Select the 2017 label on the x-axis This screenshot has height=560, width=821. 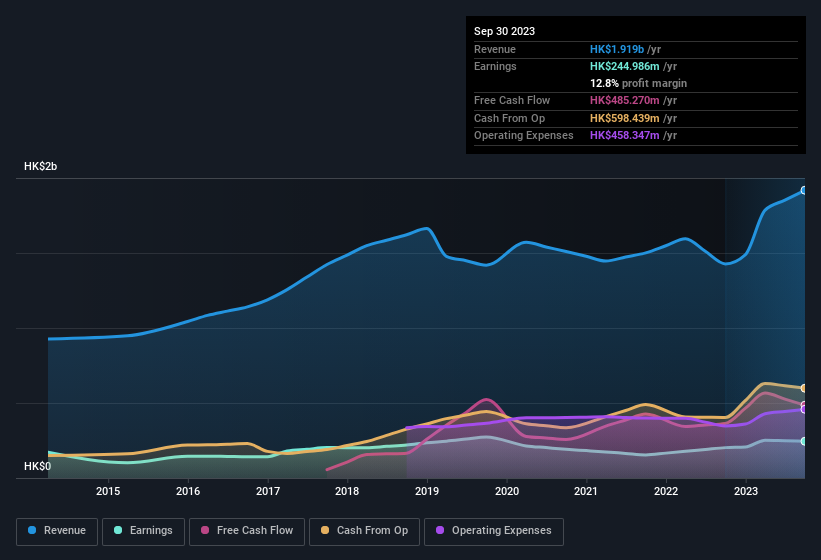click(267, 491)
